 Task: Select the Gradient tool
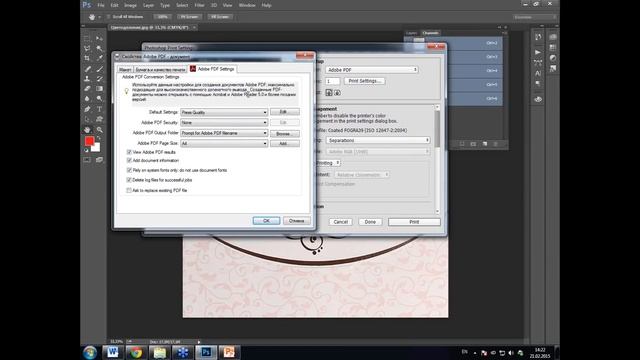coord(99,89)
